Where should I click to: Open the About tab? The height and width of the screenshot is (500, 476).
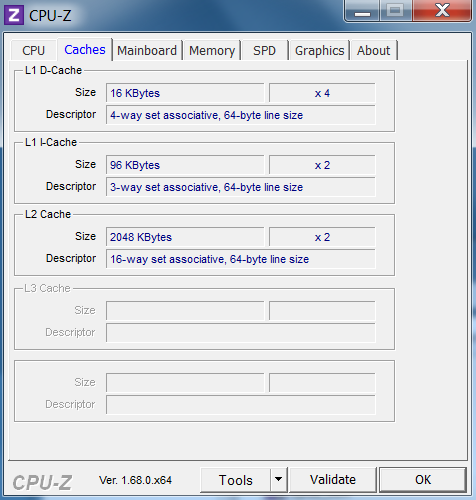tap(373, 51)
